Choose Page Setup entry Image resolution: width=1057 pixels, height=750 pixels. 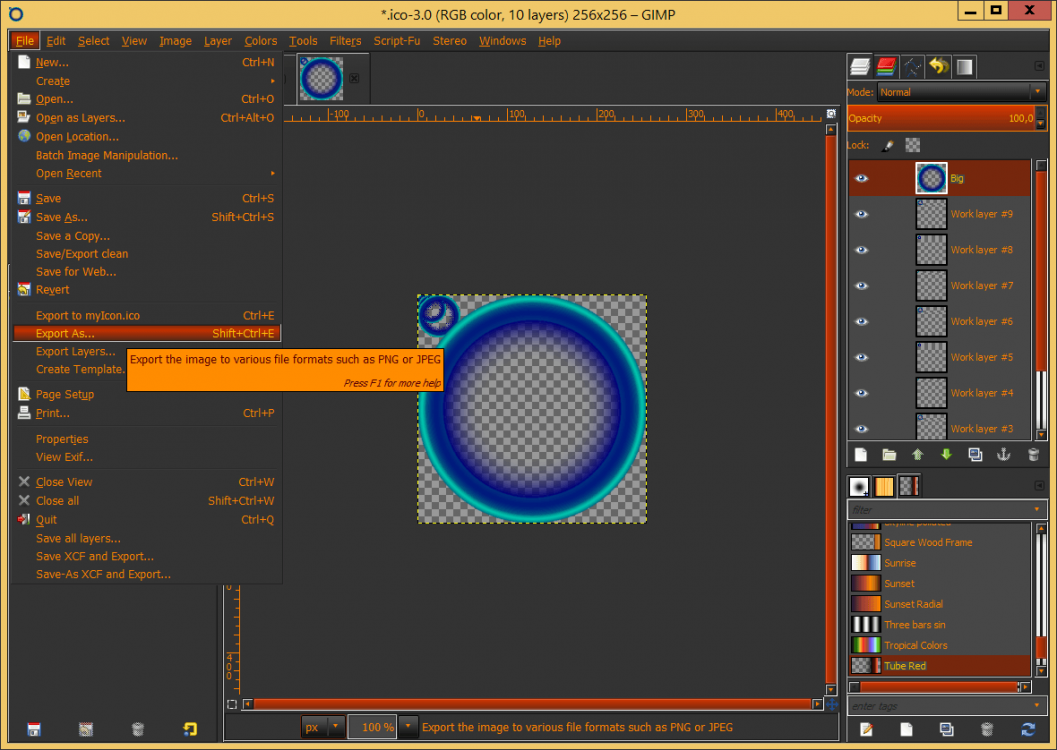point(146,394)
